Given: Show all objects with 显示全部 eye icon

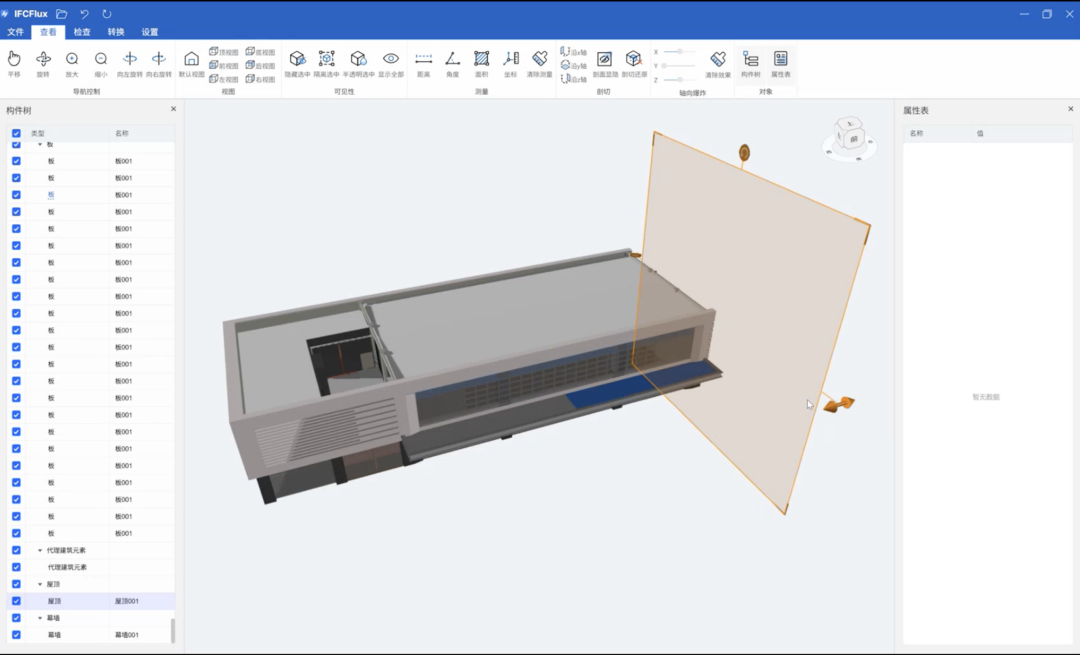Looking at the screenshot, I should click(x=391, y=63).
